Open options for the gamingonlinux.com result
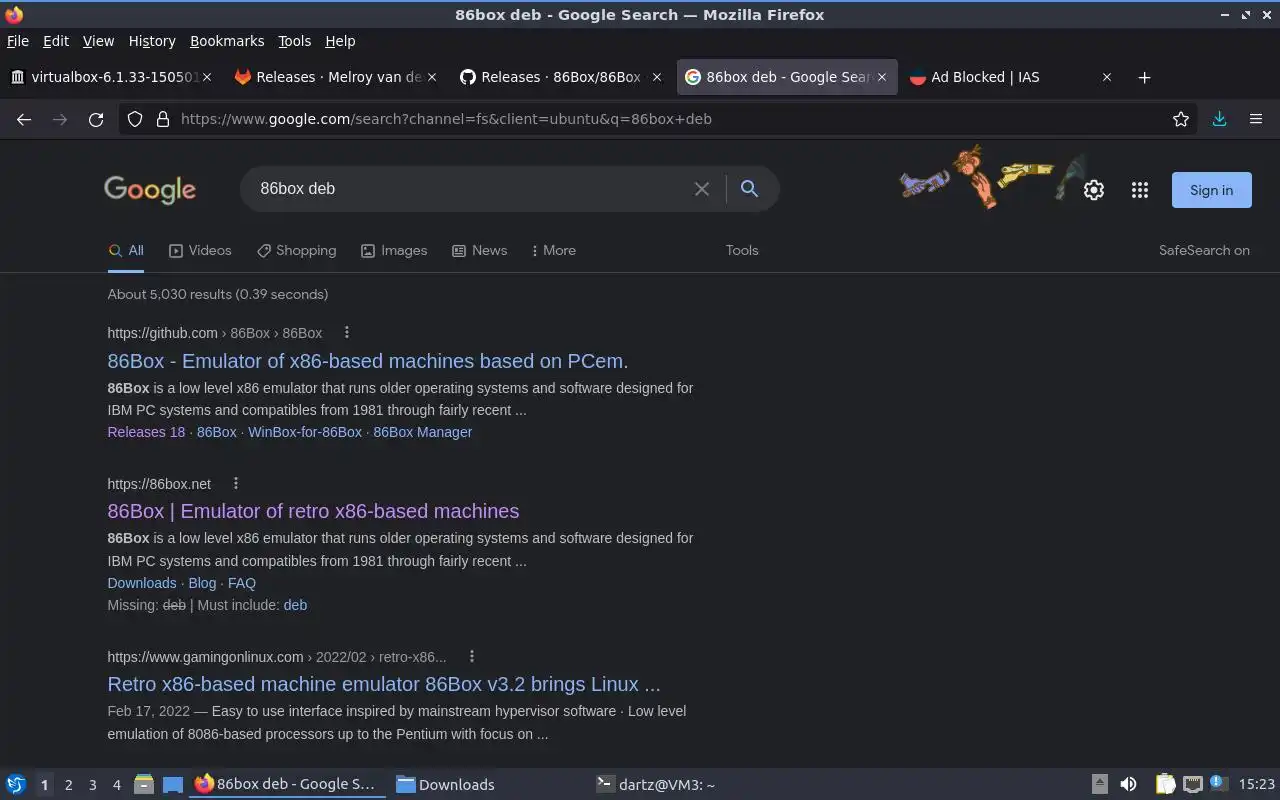 click(472, 657)
